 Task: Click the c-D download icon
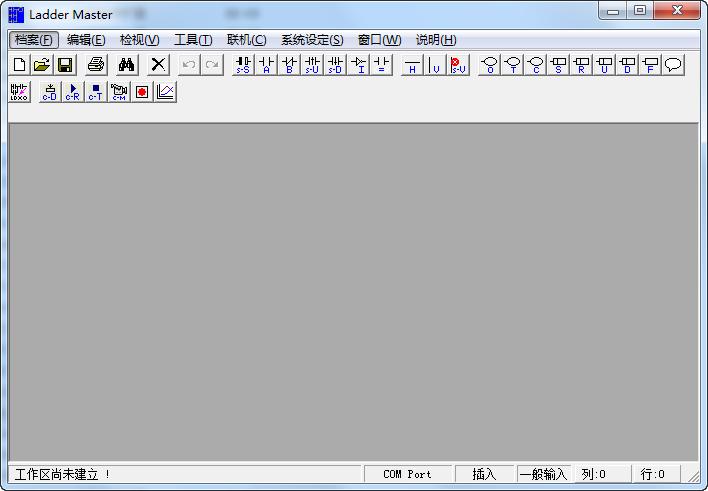[x=50, y=92]
